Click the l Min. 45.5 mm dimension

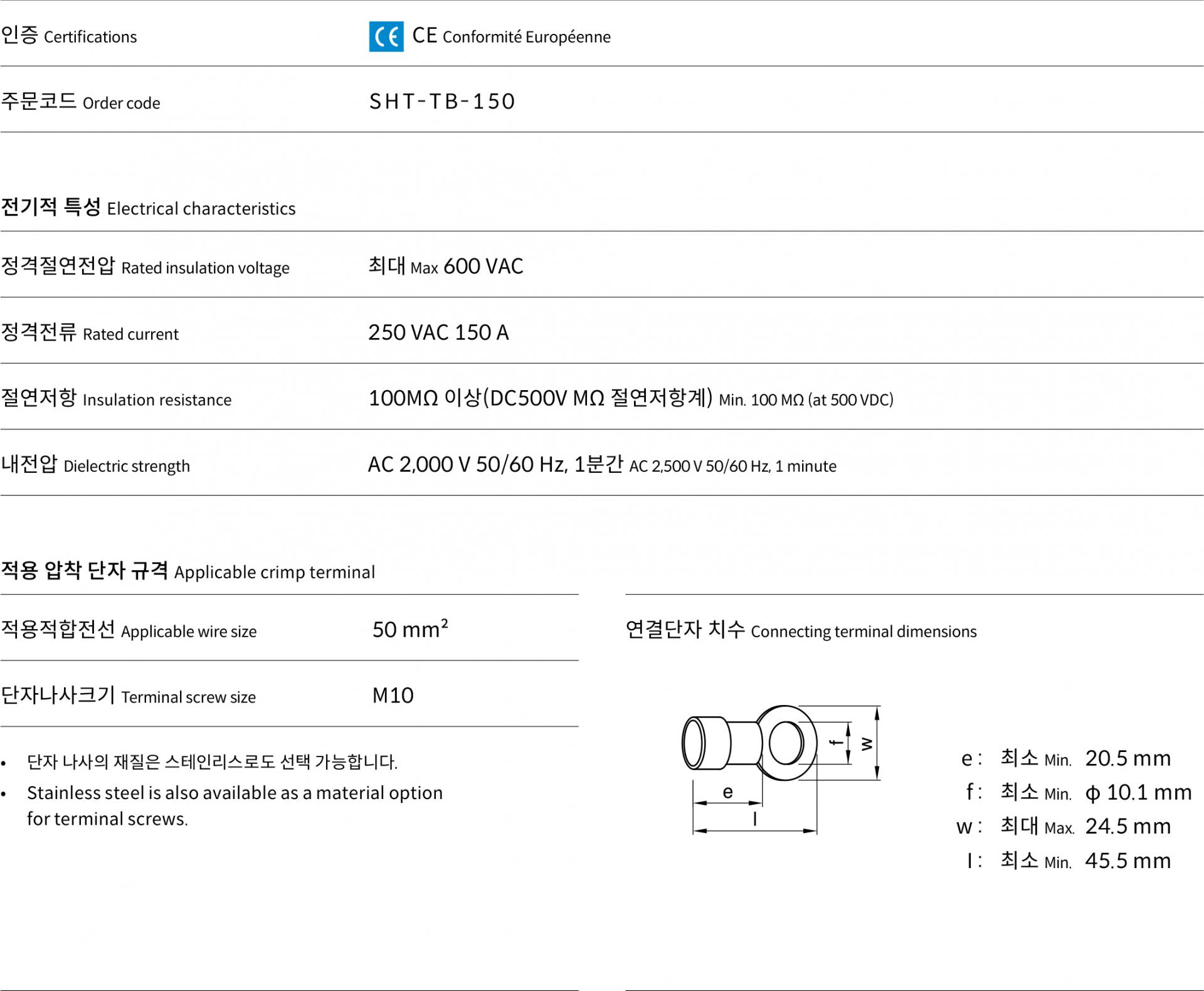pyautogui.click(x=1069, y=861)
